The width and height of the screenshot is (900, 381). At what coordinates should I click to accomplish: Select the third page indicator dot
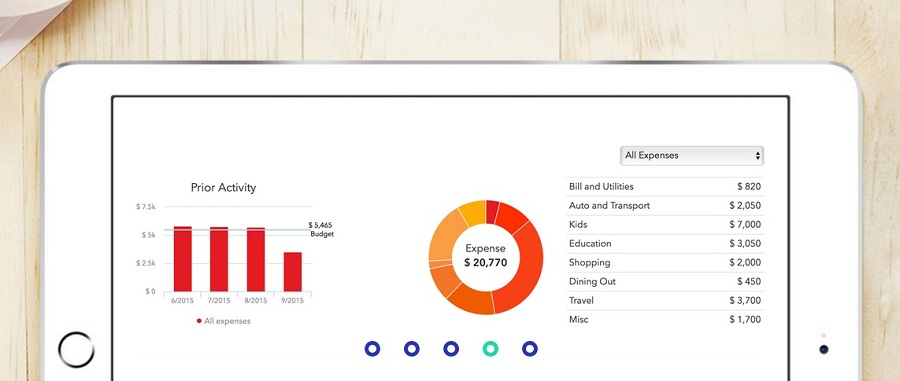click(451, 348)
